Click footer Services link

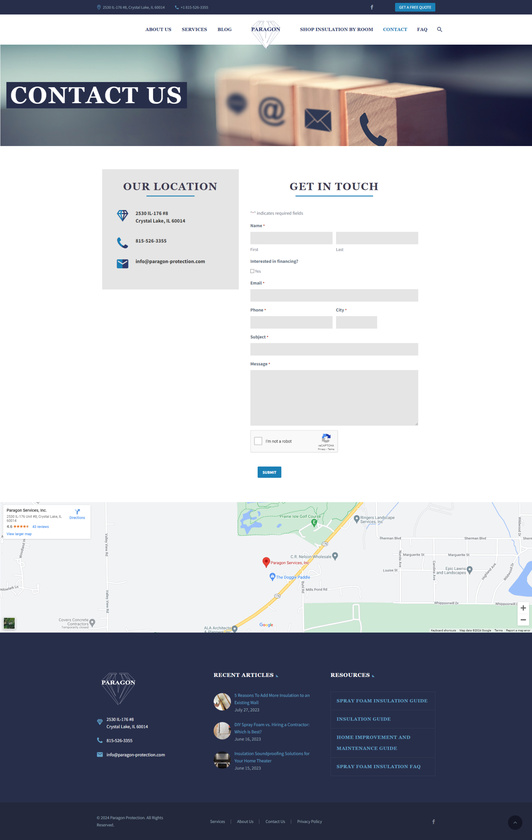click(218, 821)
